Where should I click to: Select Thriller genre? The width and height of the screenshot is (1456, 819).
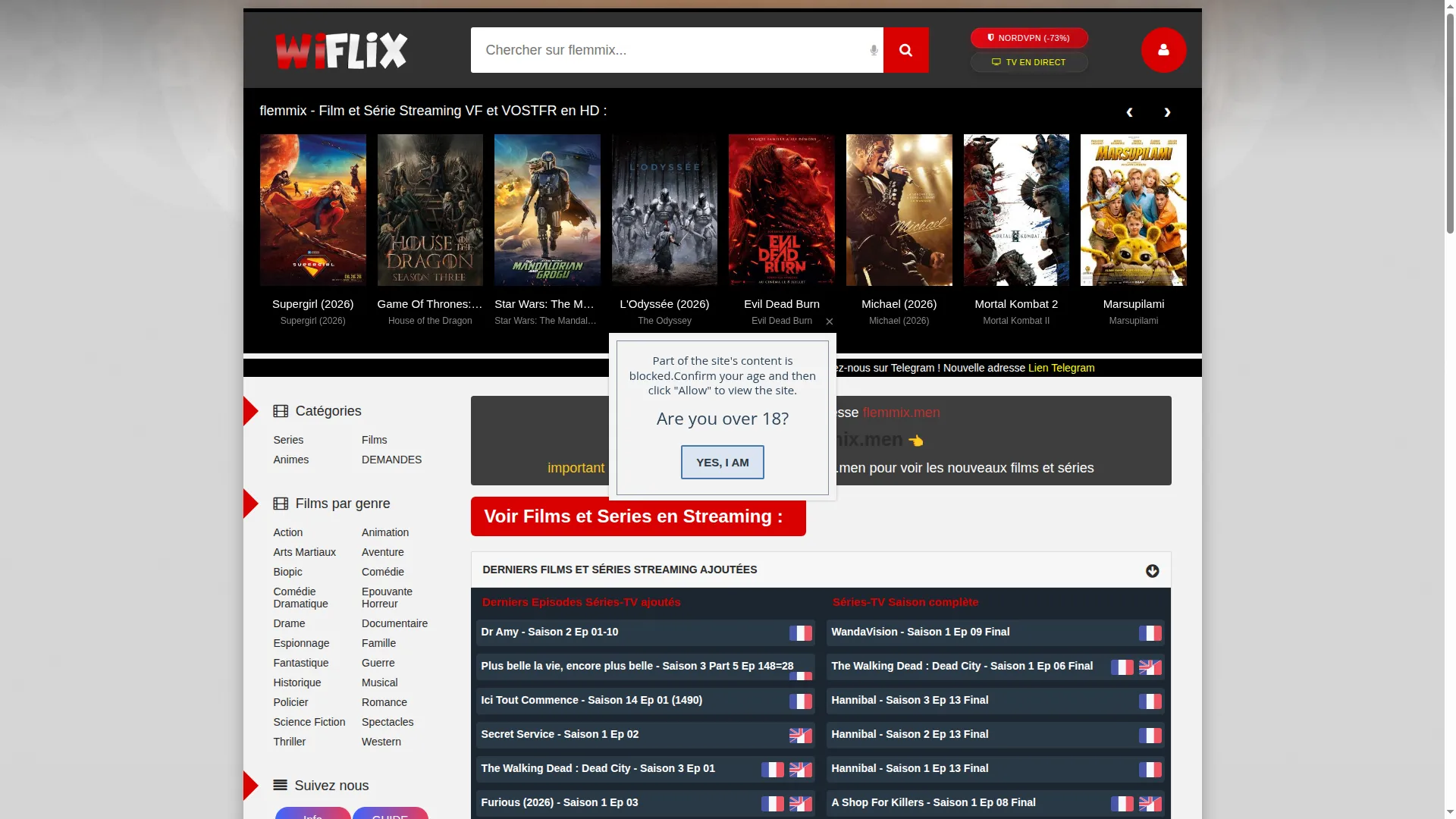(x=289, y=742)
